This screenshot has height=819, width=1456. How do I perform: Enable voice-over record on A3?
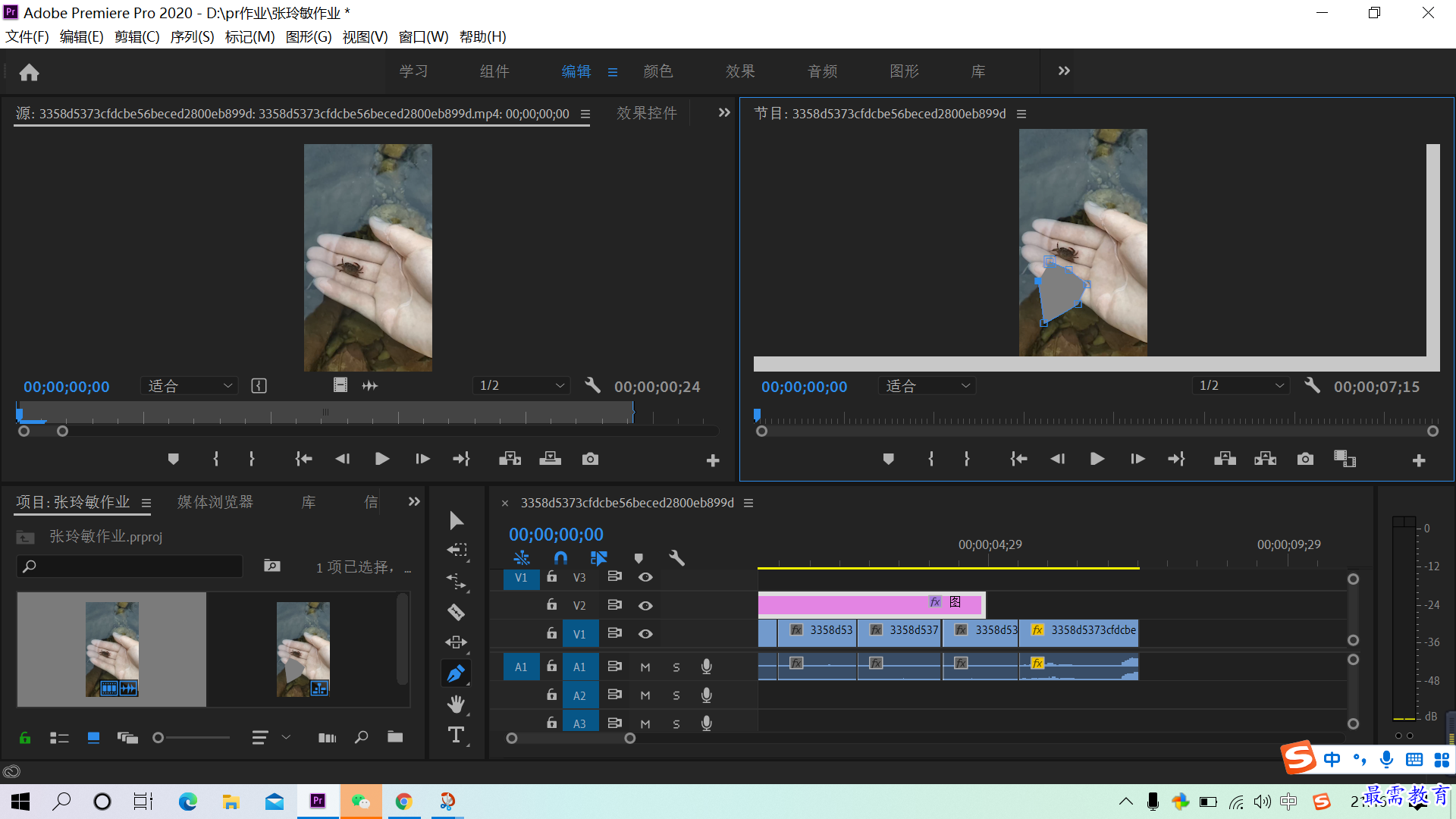pos(706,723)
